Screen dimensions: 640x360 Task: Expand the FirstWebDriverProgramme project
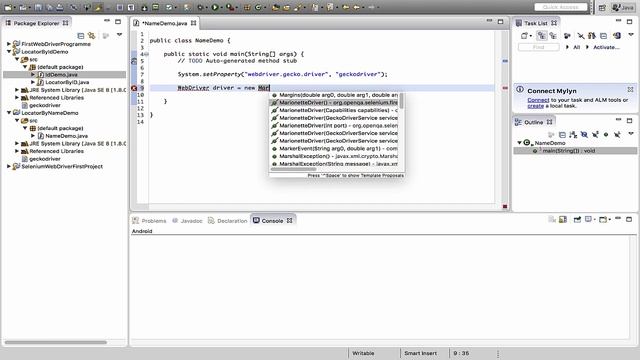click(x=9, y=44)
